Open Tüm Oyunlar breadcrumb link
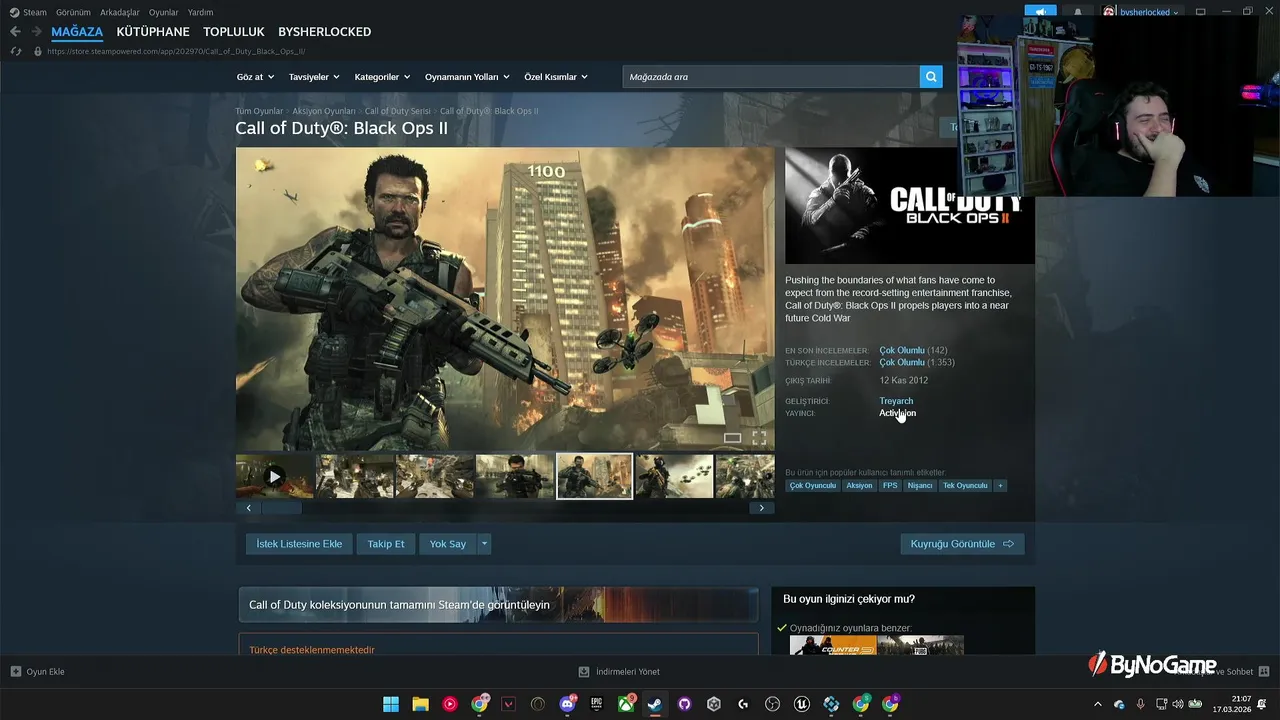Screen dimensions: 1280x720 point(259,111)
